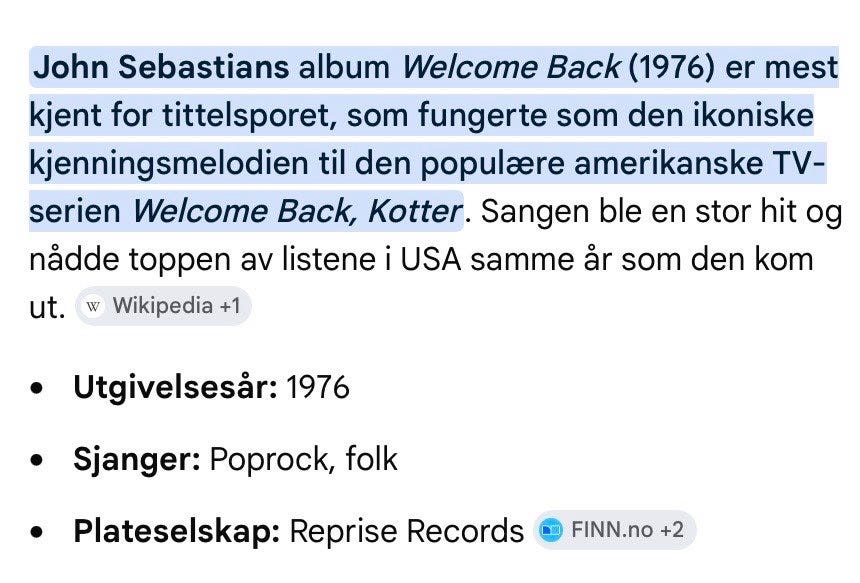Expand the '+2' additional sources count

(672, 530)
